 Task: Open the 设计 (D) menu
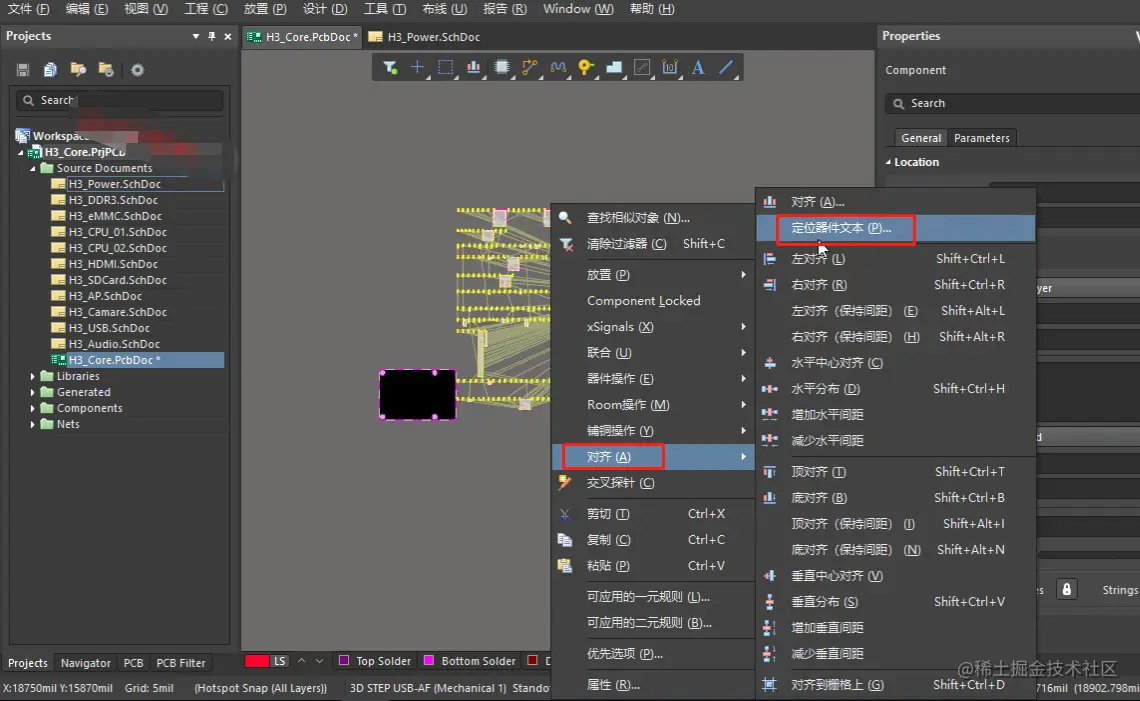point(325,9)
